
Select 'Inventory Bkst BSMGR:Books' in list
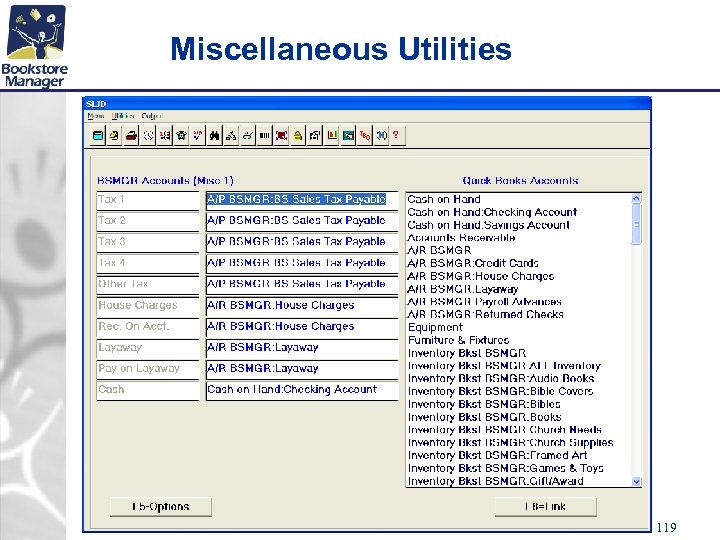[484, 417]
